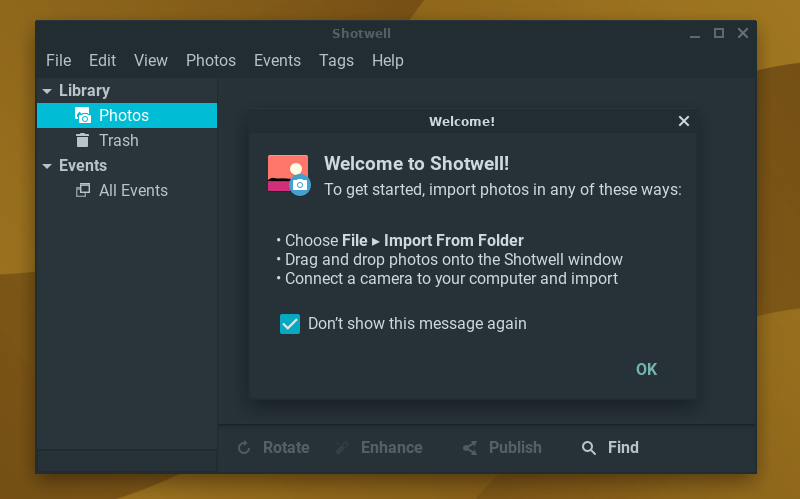Click 'Connect a camera' instruction line

pos(451,279)
